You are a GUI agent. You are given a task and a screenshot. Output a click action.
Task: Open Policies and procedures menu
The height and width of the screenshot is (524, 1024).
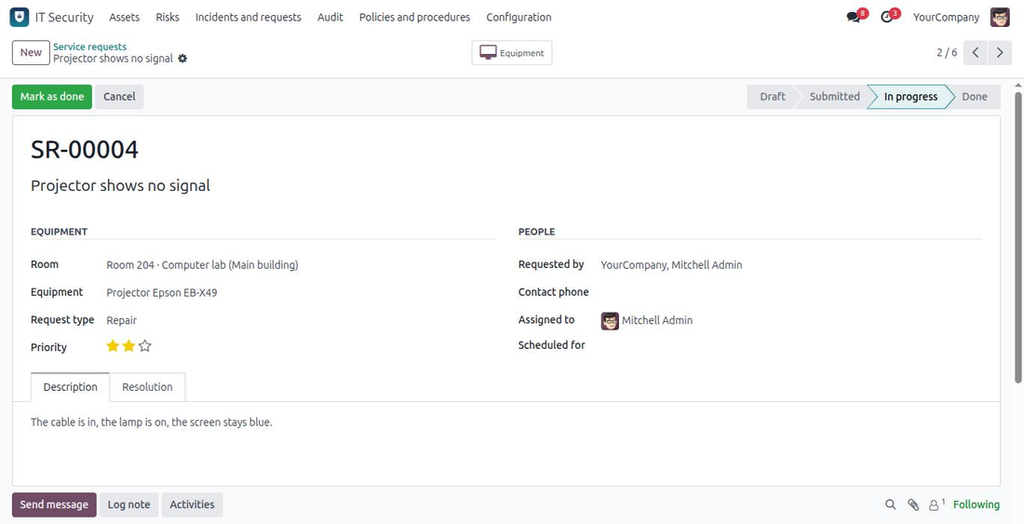[x=414, y=17]
